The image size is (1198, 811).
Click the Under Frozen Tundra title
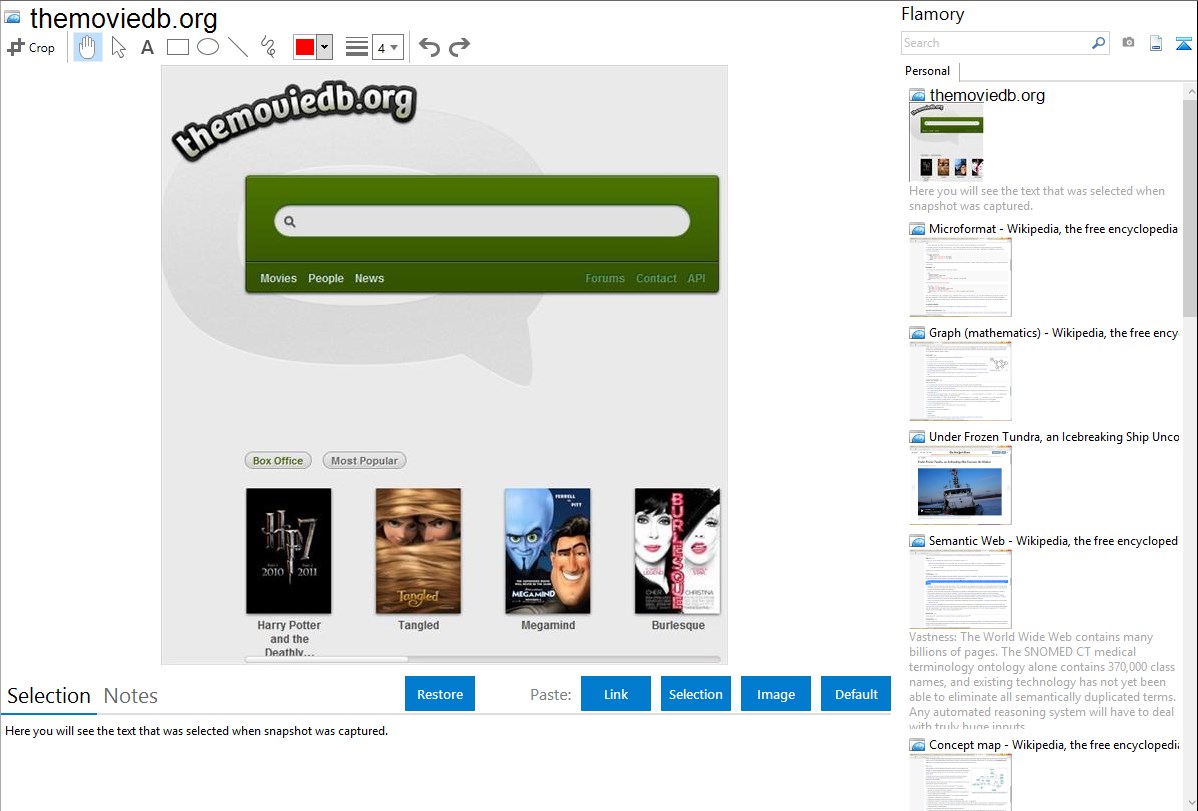point(1054,436)
